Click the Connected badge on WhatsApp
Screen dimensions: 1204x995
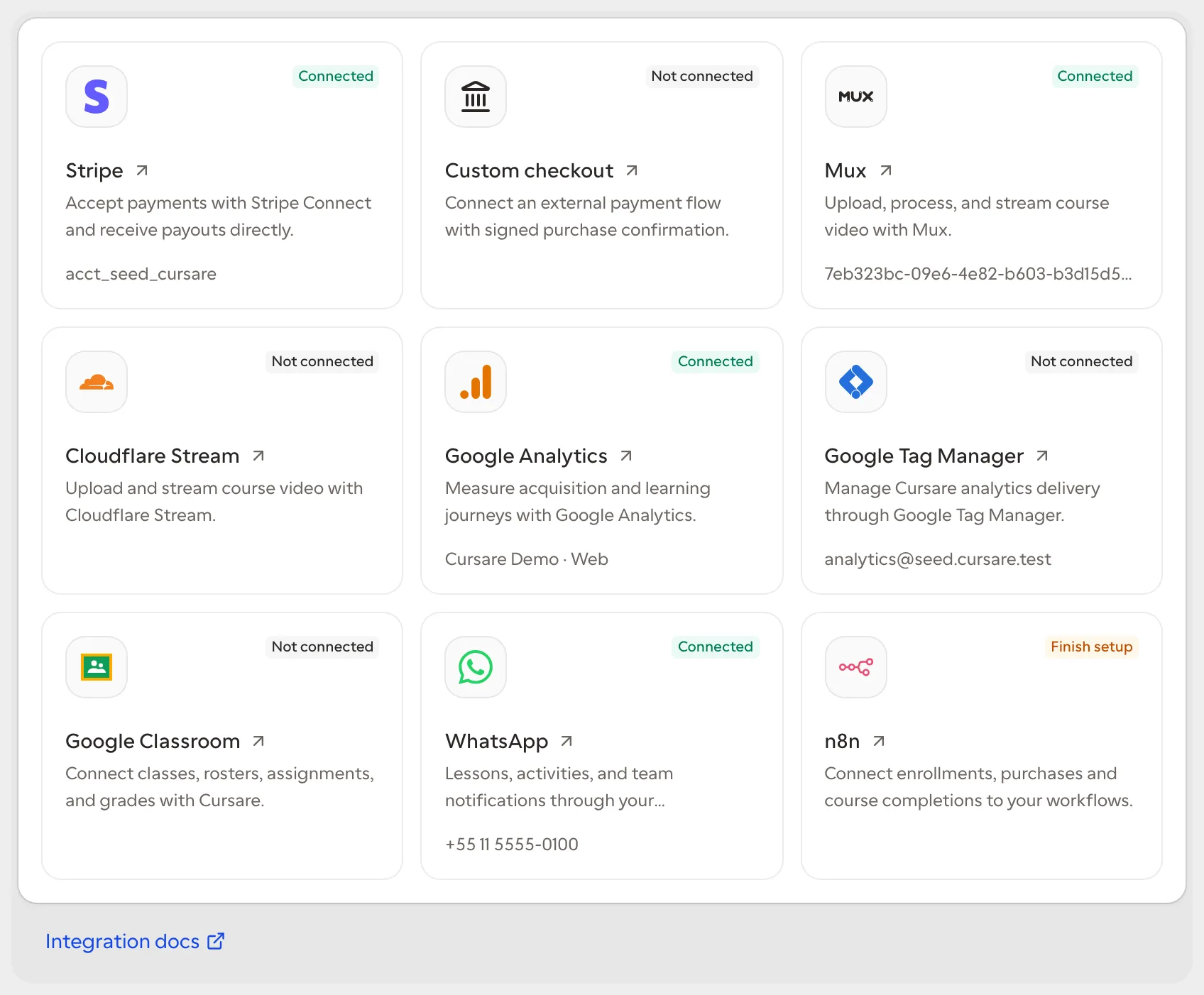(x=715, y=647)
